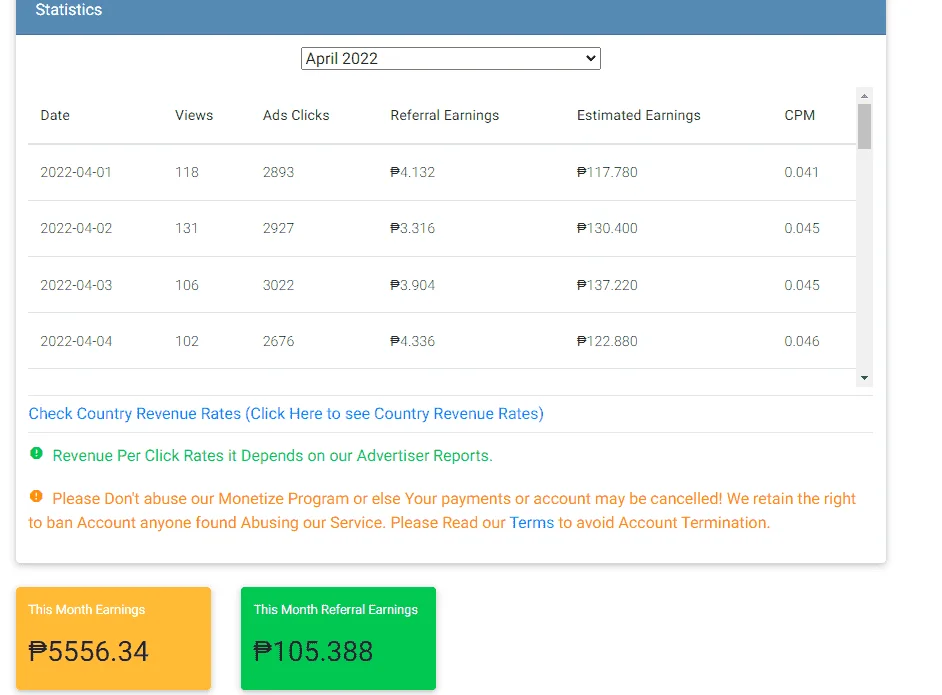Click the ₱5556.34 earnings amount

[88, 652]
